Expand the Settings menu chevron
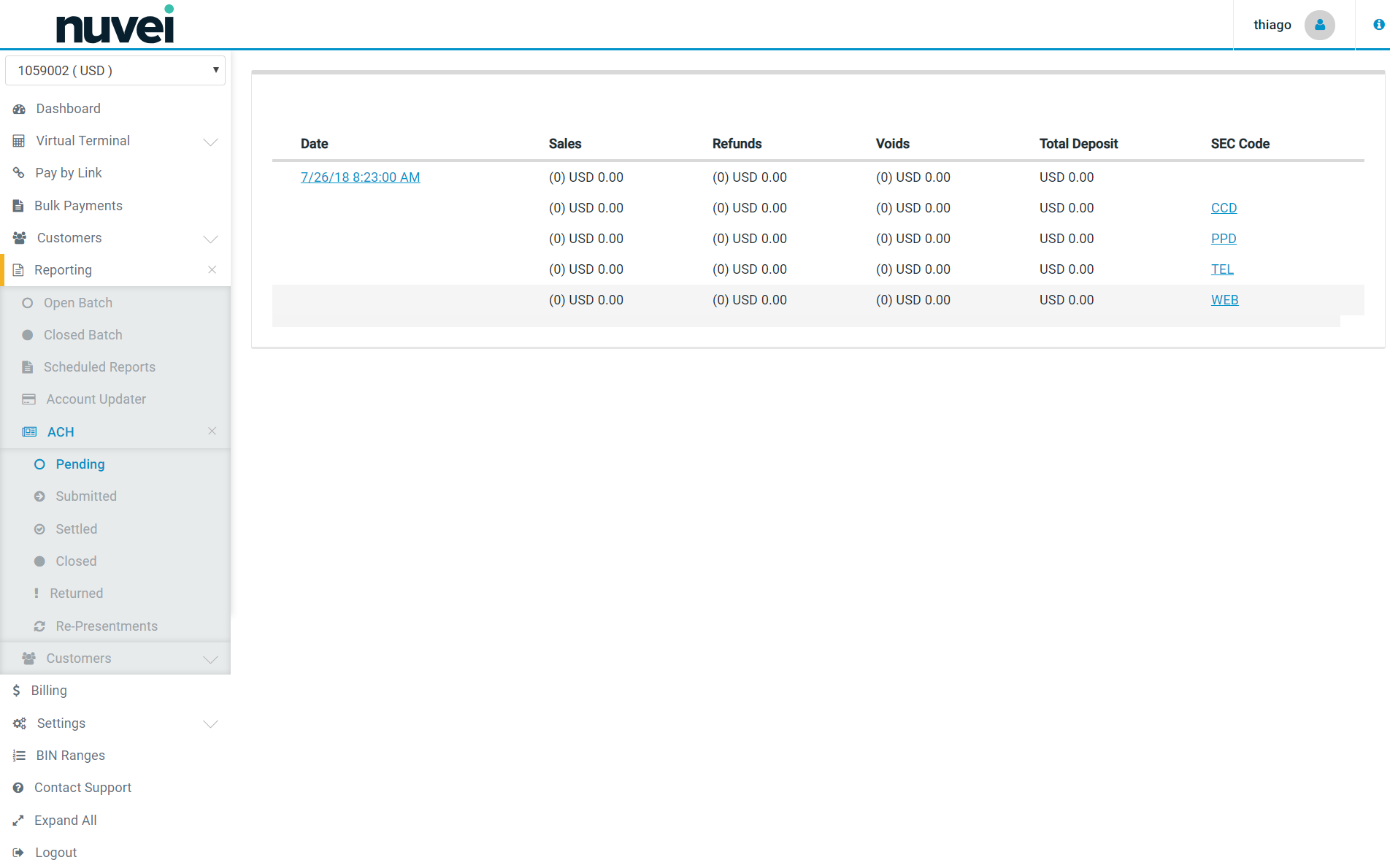Viewport: 1390px width, 868px height. click(210, 724)
